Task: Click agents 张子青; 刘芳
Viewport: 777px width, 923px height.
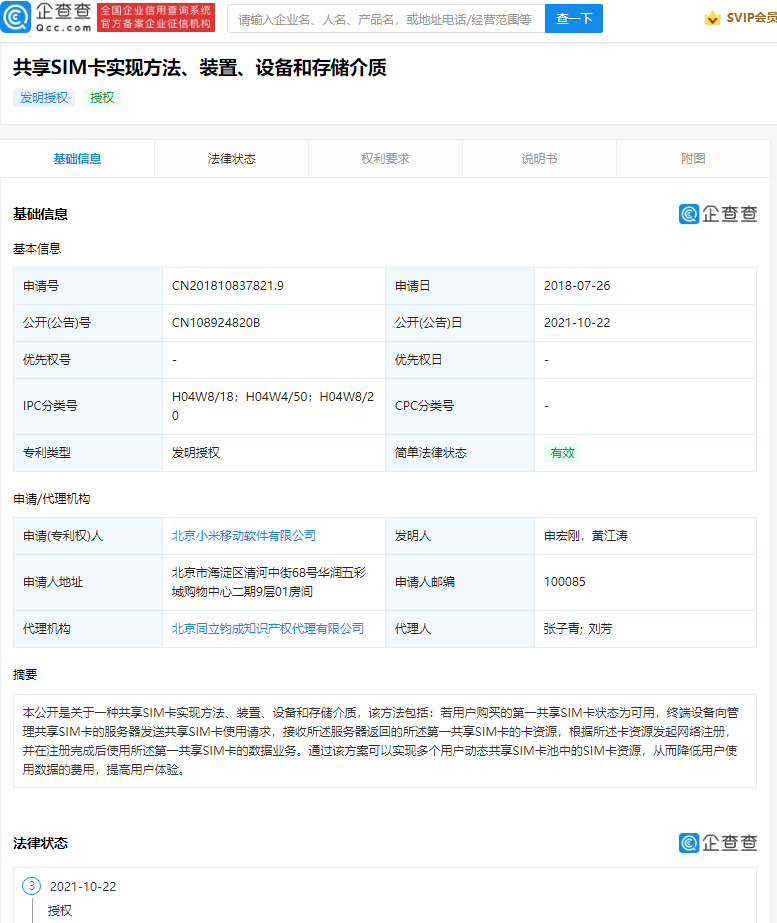Action: [x=578, y=629]
